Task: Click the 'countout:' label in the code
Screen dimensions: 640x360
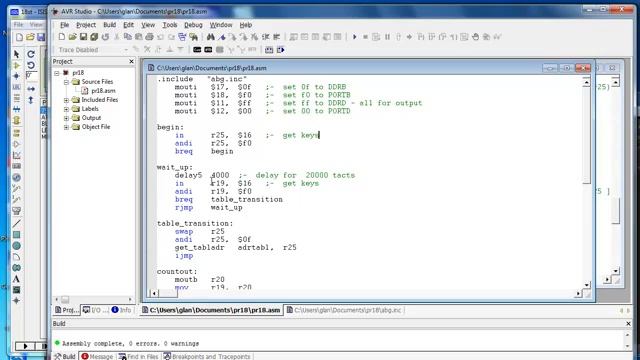Action: click(177, 272)
